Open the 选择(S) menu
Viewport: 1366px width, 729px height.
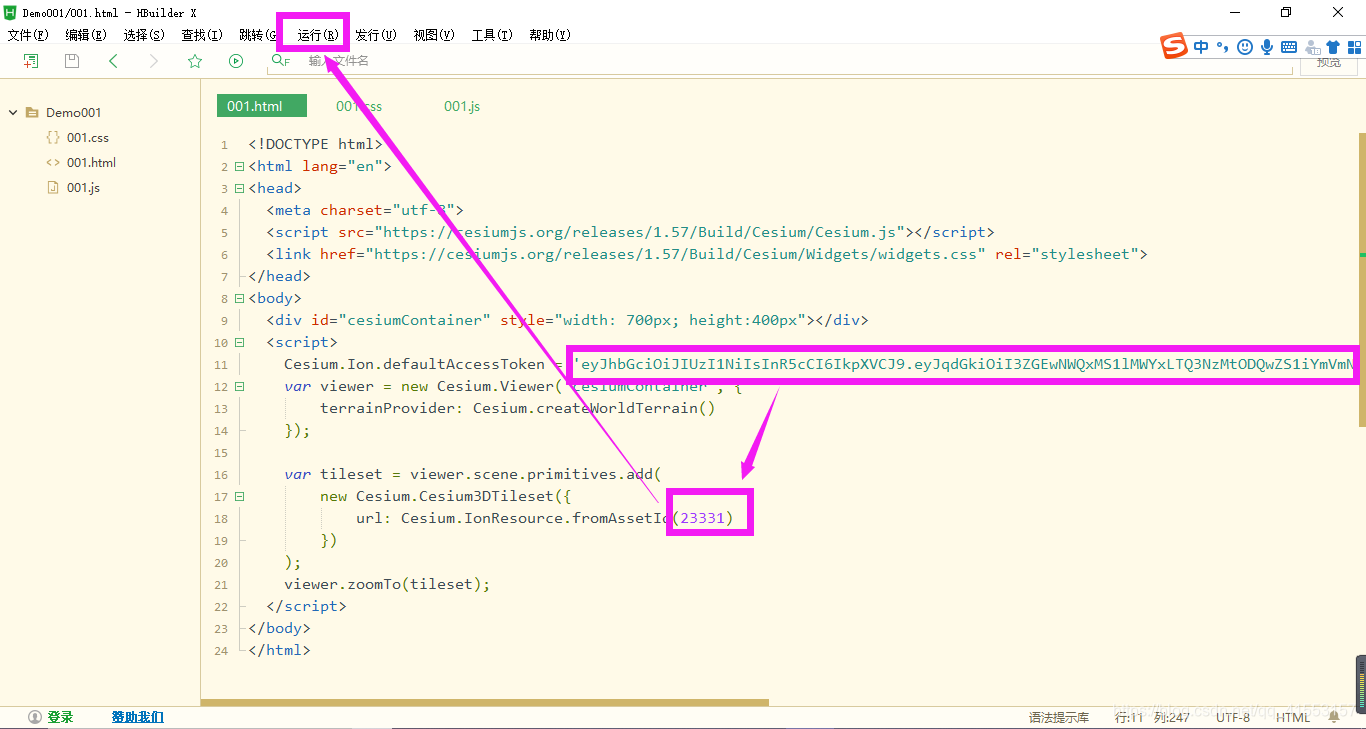click(144, 35)
